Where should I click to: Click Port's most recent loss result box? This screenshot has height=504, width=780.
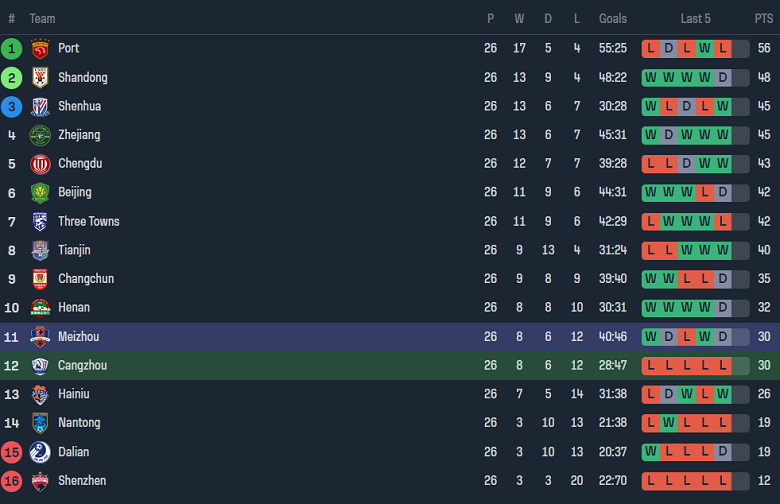tap(722, 48)
